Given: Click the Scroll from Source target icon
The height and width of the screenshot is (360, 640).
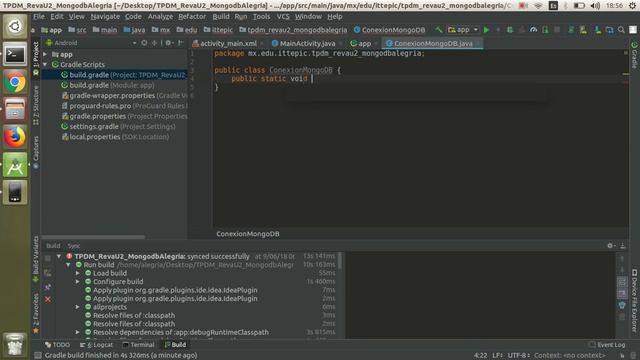Looking at the screenshot, I should tap(144, 42).
